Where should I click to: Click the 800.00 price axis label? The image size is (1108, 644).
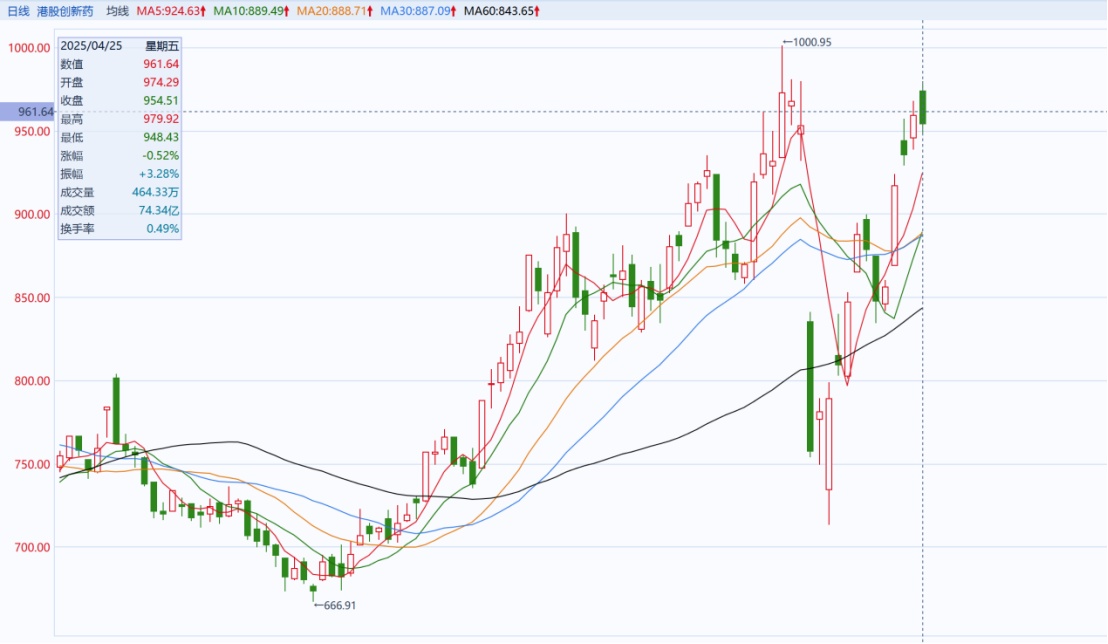pyautogui.click(x=33, y=381)
